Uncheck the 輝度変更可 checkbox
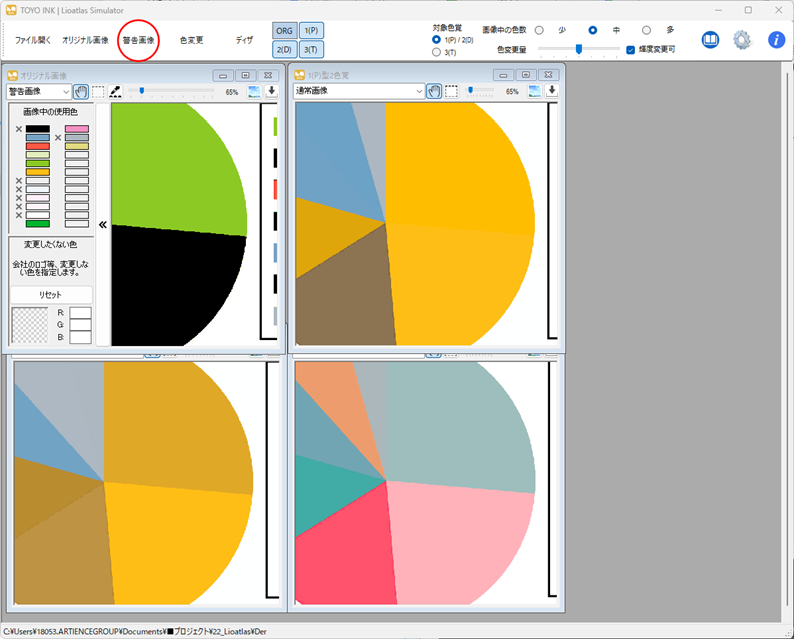 coord(631,49)
